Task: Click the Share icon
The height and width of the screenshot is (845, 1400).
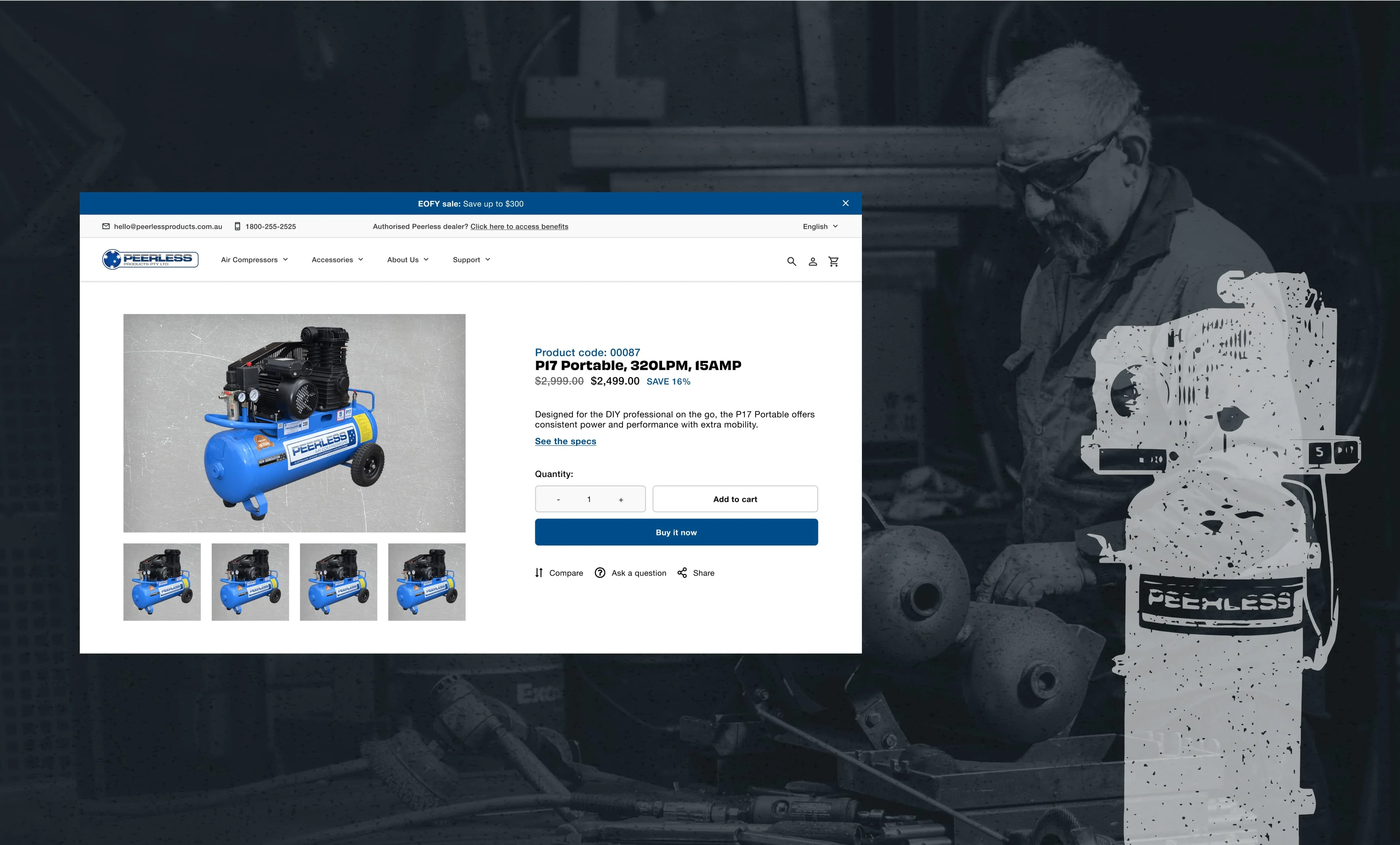Action: pos(682,573)
